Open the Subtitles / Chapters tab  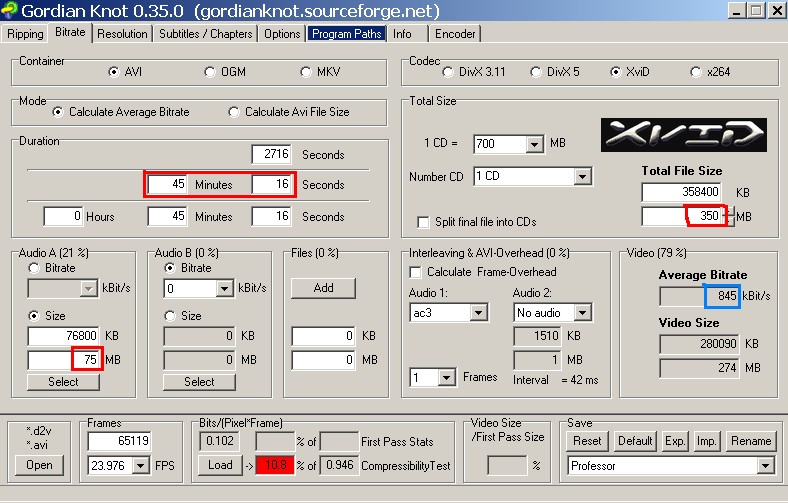click(206, 34)
